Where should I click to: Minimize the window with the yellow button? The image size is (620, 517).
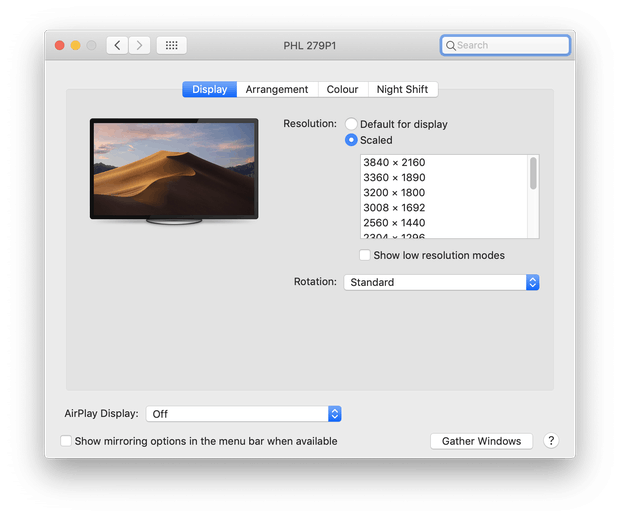[x=76, y=45]
